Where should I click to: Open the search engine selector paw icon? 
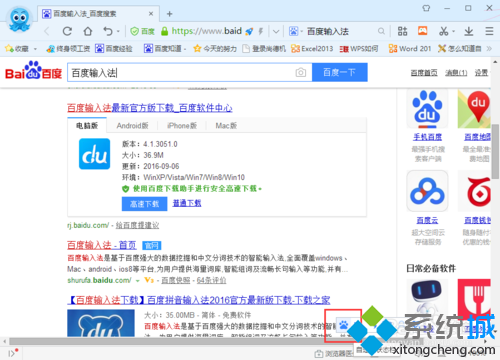pyautogui.click(x=293, y=31)
